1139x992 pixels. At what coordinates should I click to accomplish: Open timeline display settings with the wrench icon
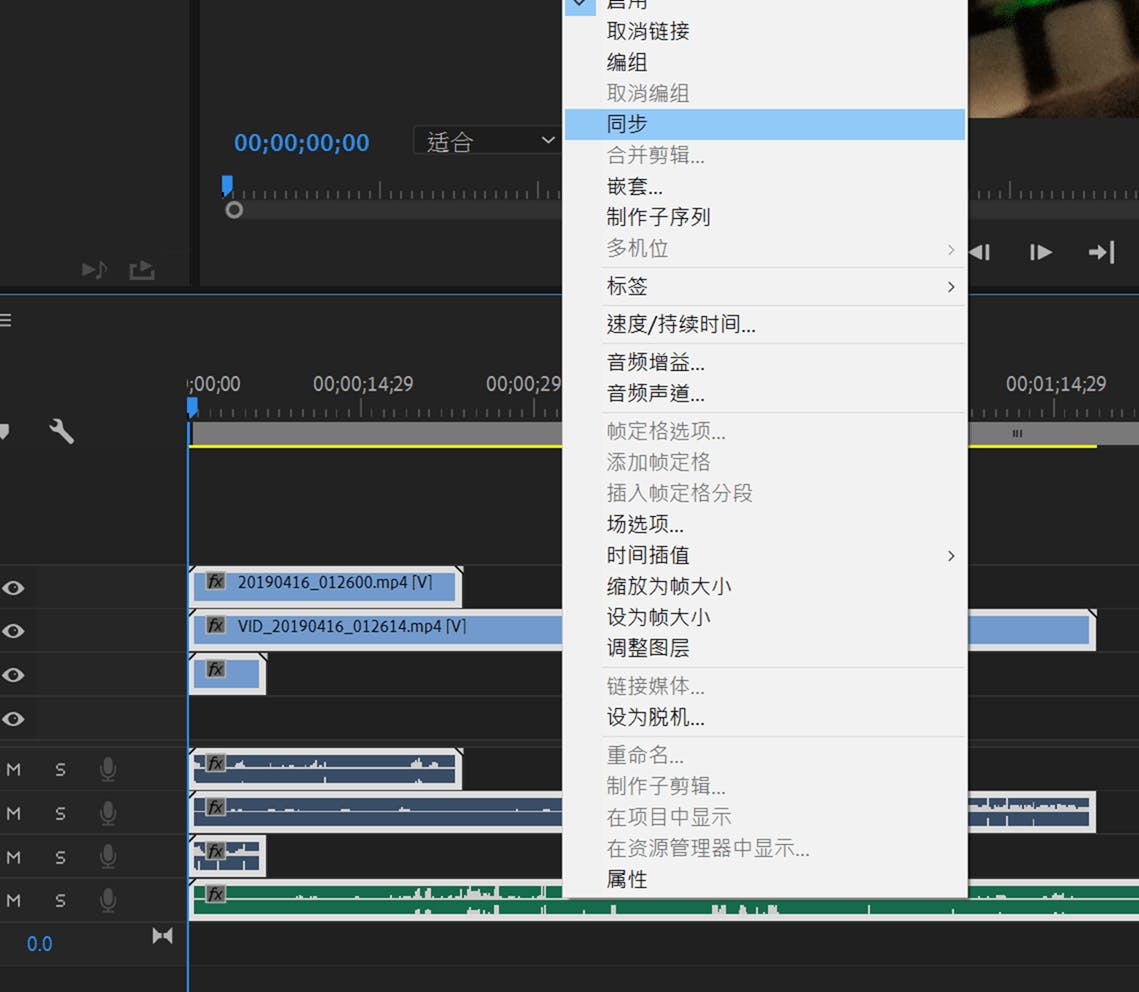62,431
